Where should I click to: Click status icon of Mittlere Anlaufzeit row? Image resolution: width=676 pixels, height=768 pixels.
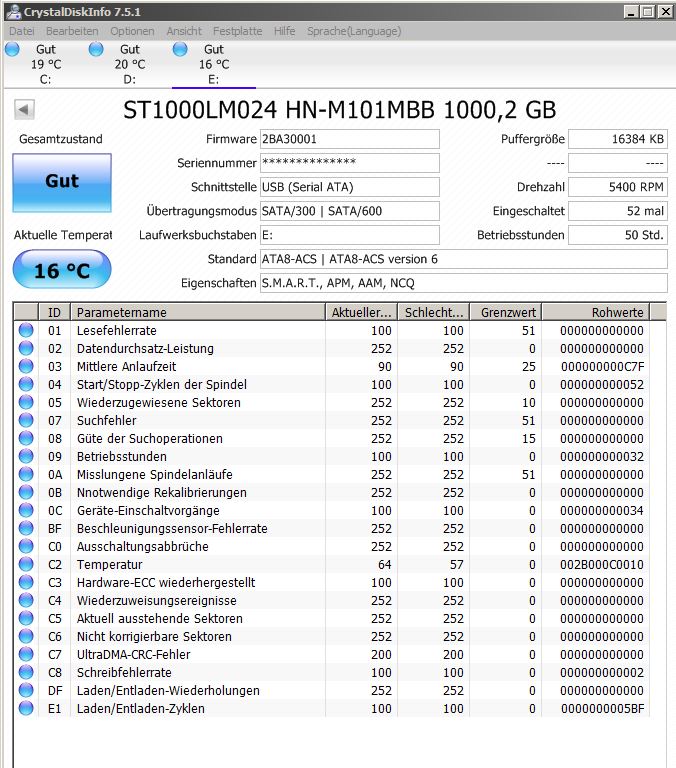pyautogui.click(x=26, y=366)
